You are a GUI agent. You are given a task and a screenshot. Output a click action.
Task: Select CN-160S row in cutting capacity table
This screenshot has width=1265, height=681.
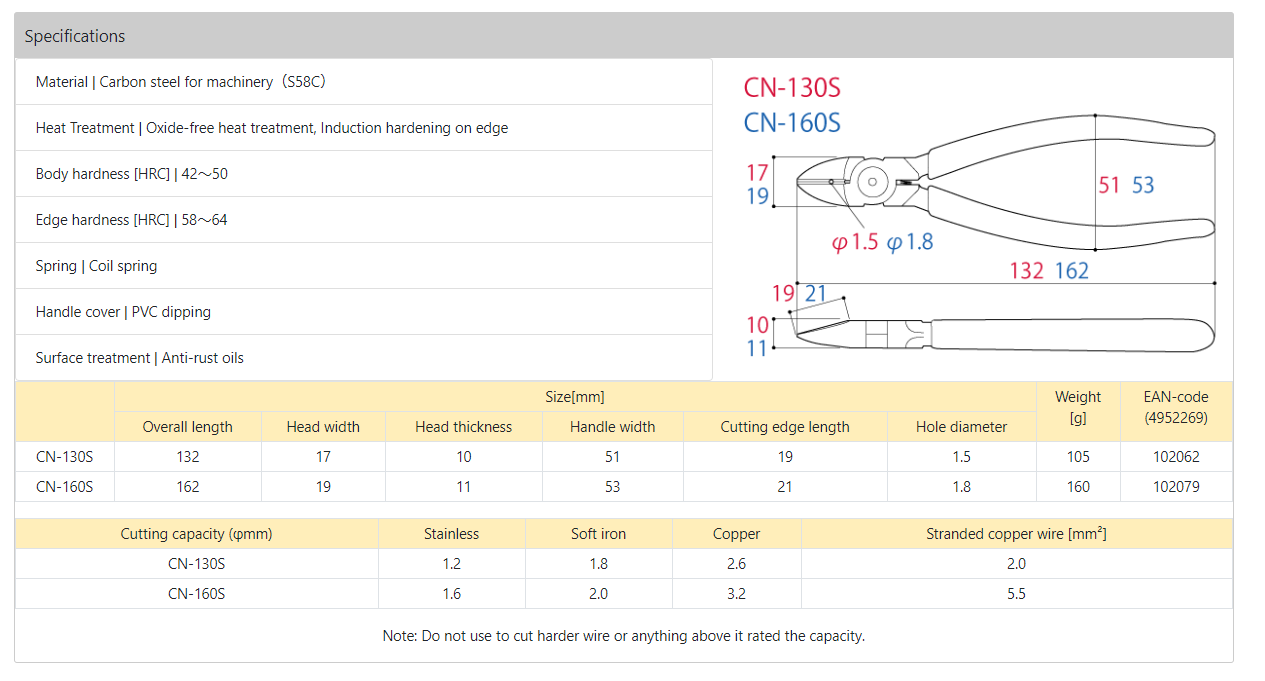[x=623, y=594]
